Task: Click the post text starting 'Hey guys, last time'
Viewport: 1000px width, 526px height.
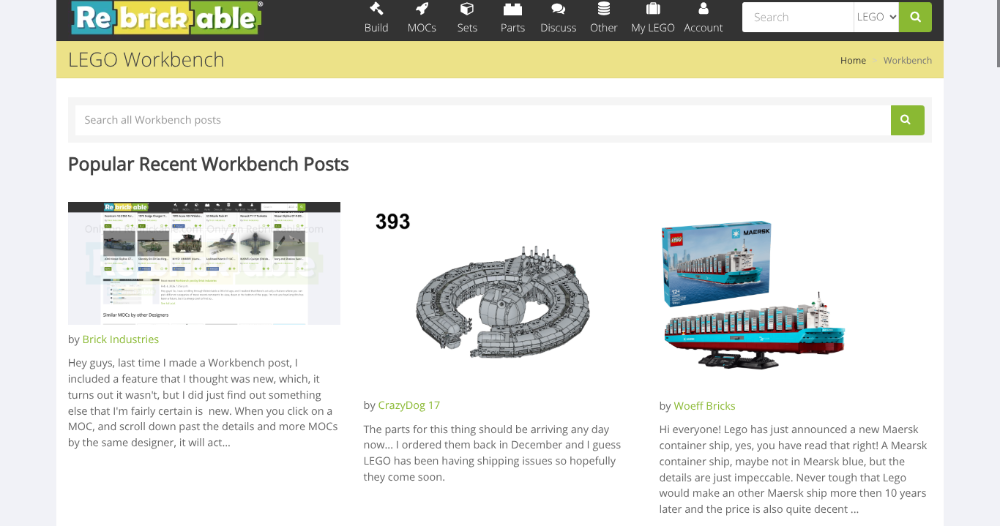Action: tap(203, 402)
